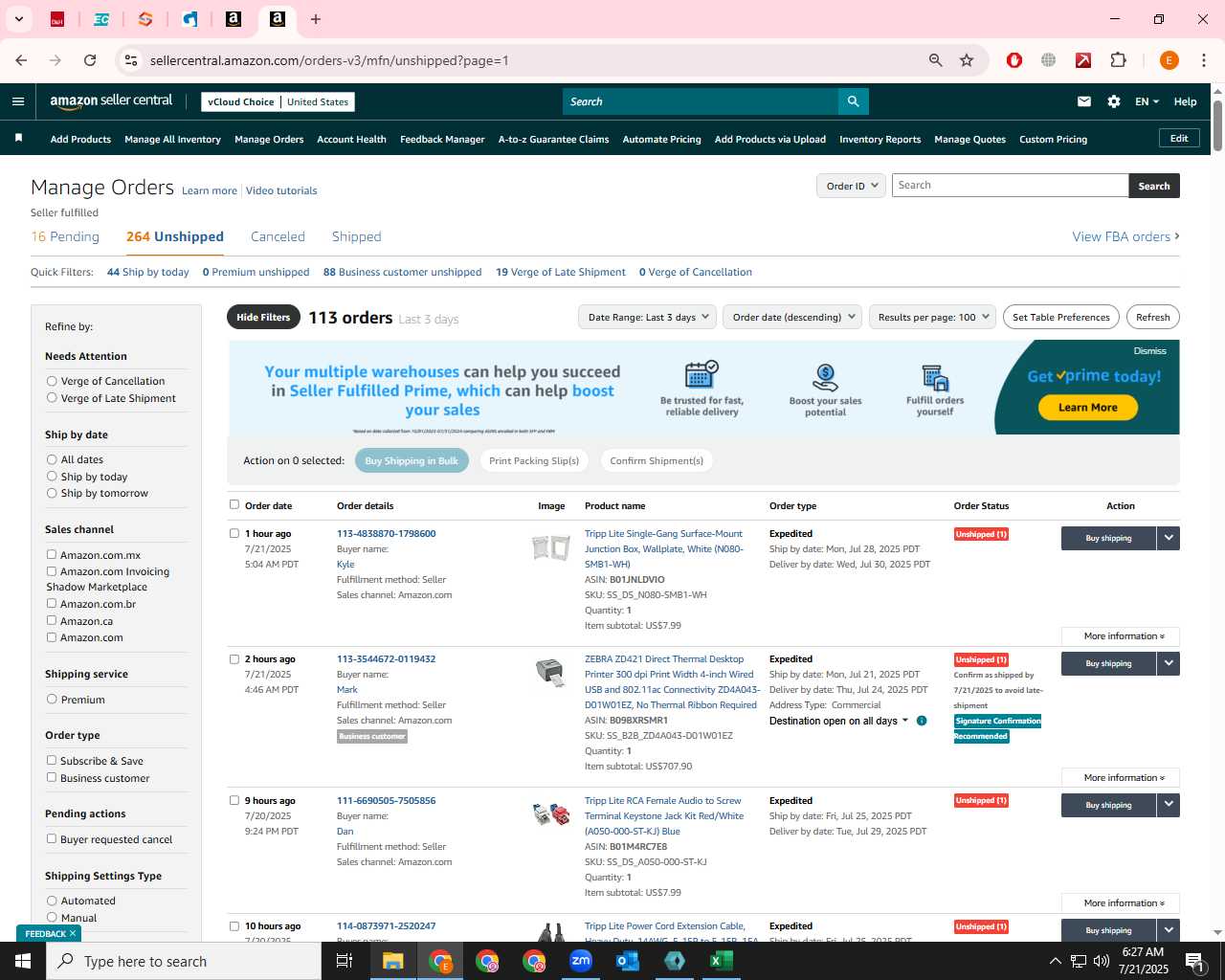Select Ship by today radio option
Image resolution: width=1225 pixels, height=980 pixels.
tap(52, 477)
